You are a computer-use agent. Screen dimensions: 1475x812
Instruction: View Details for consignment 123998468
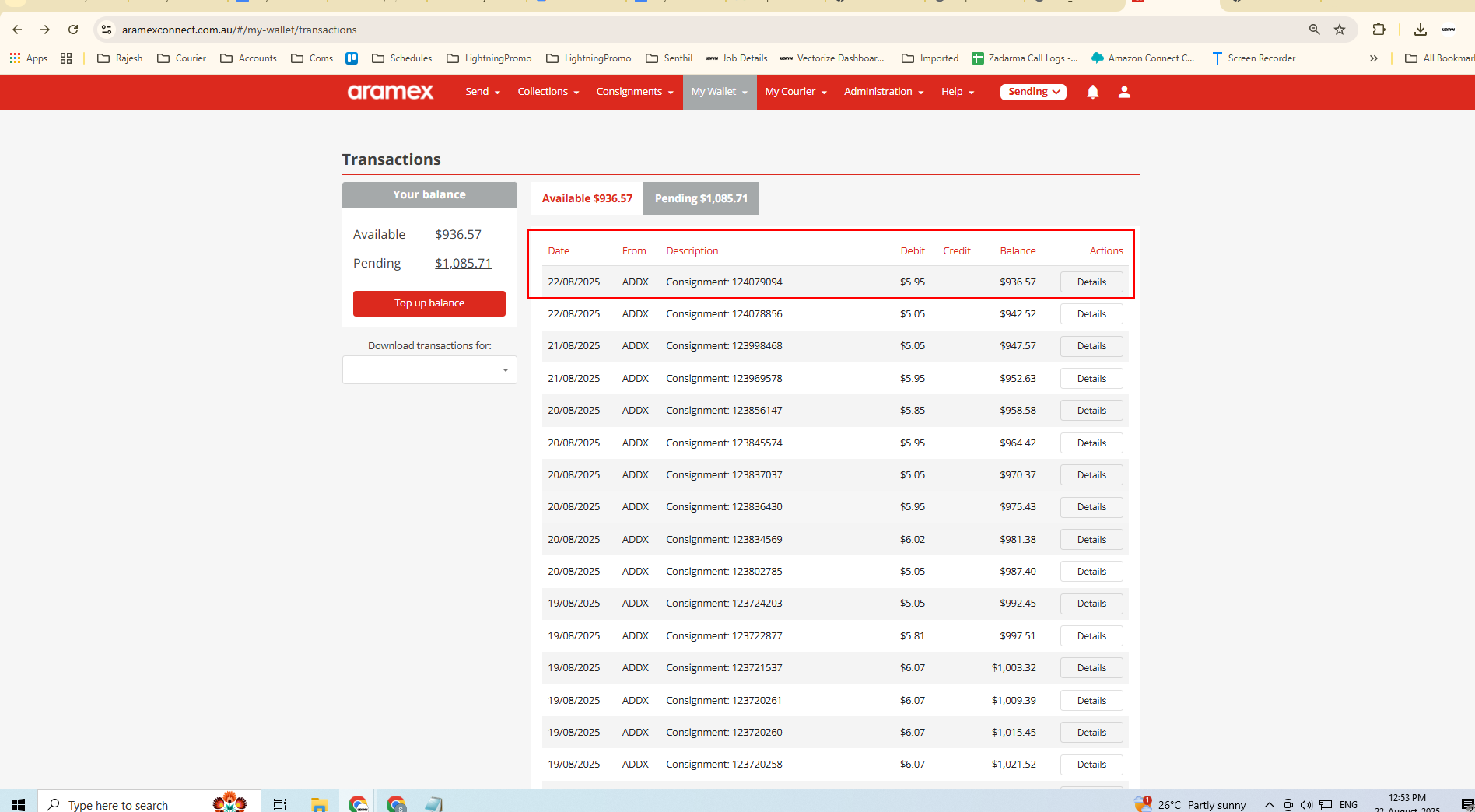click(1091, 346)
